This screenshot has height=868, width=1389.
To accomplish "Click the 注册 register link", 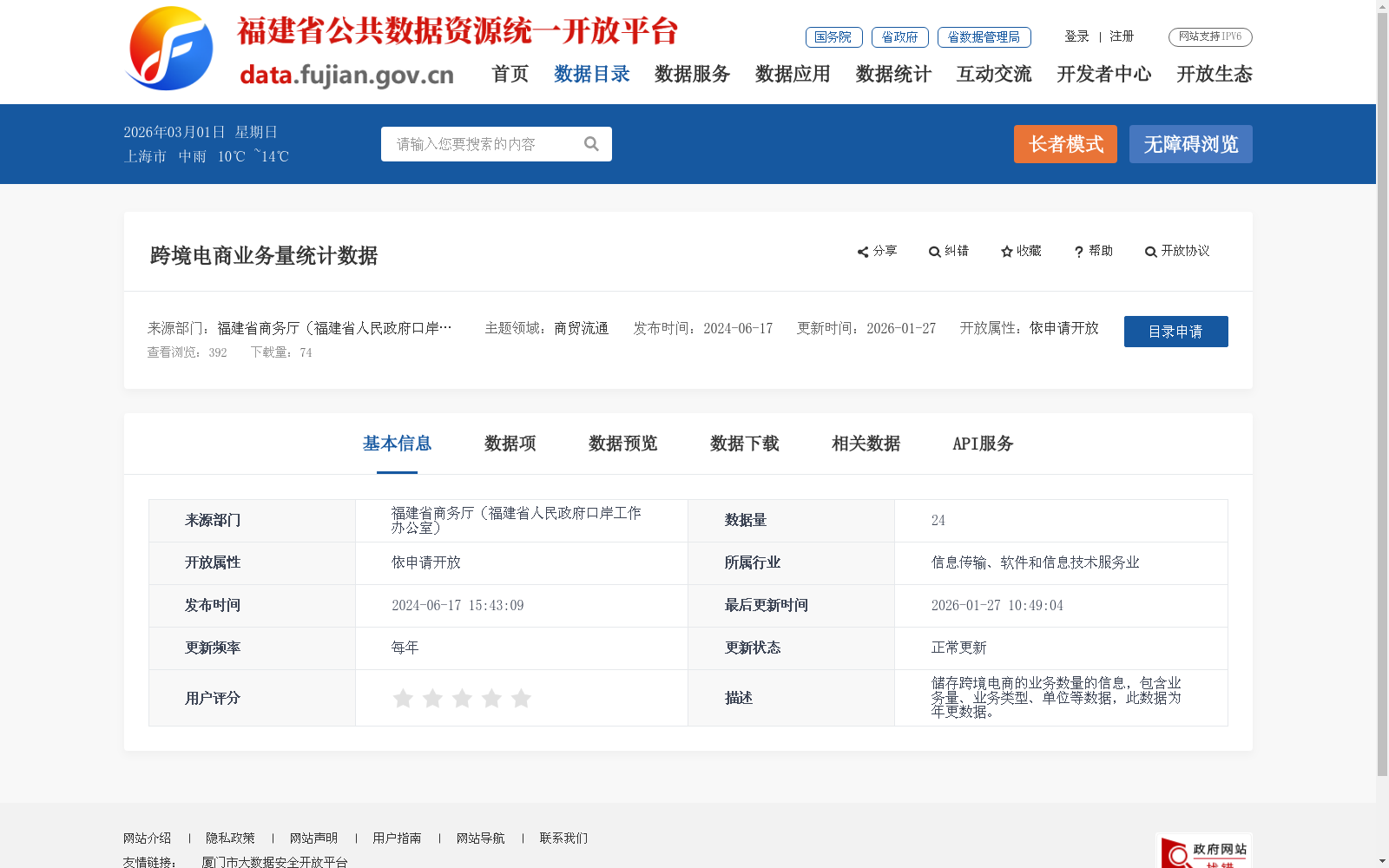I will 1122,36.
